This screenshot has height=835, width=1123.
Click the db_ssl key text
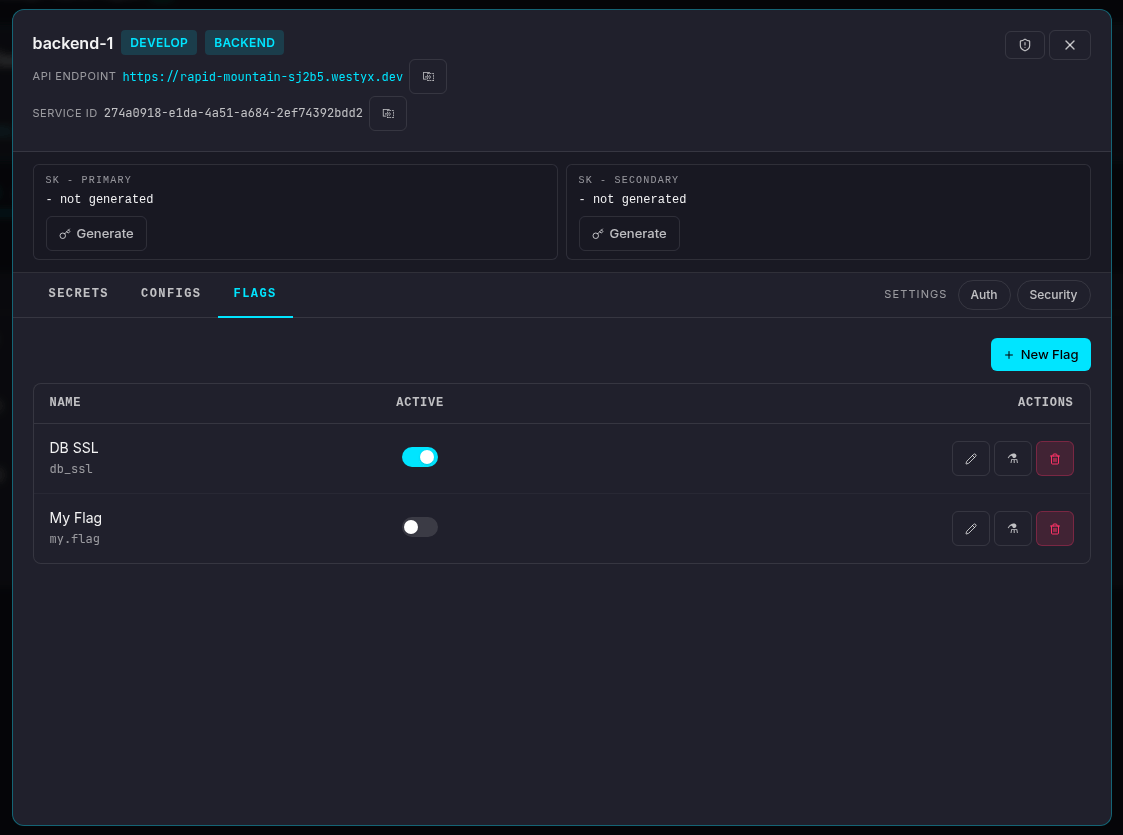tap(71, 469)
